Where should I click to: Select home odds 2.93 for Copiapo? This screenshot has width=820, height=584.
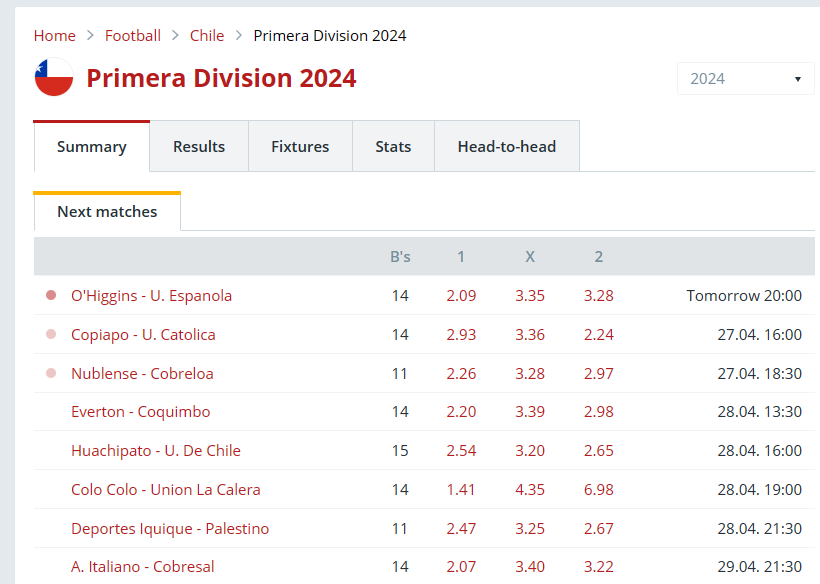461,335
